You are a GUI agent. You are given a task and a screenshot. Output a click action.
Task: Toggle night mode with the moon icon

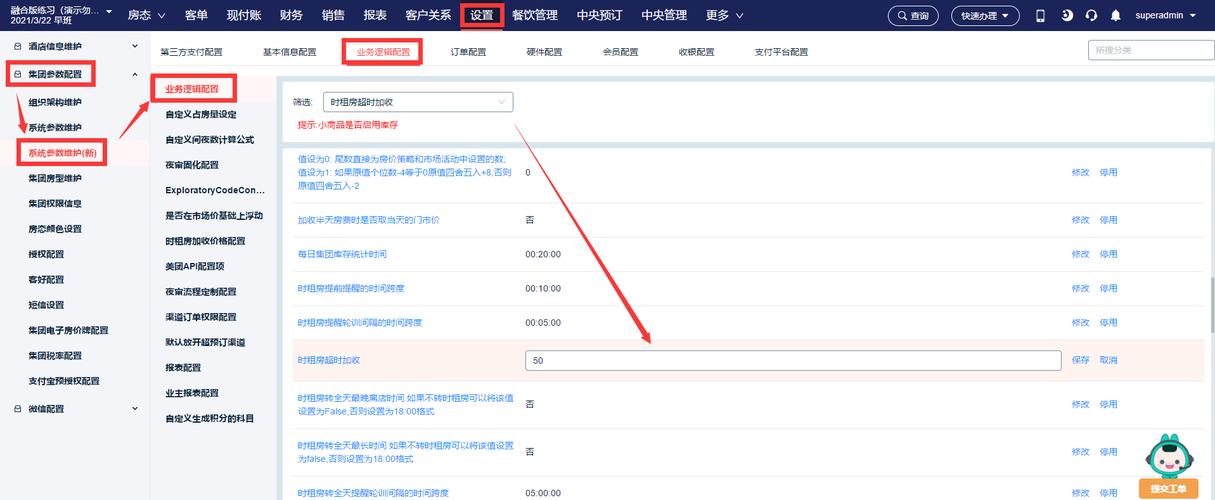point(1067,16)
